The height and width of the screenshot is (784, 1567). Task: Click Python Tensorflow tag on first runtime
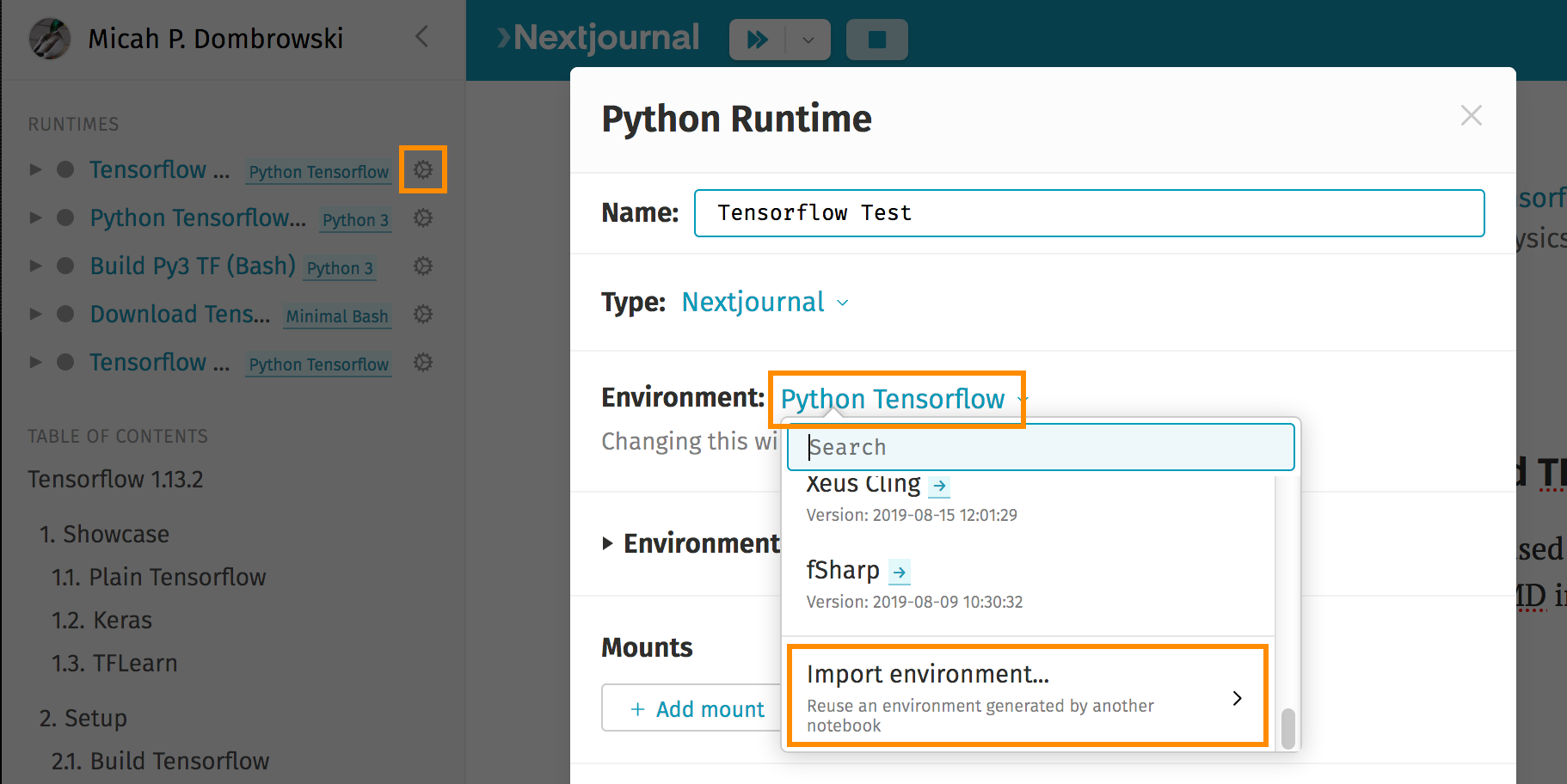pyautogui.click(x=319, y=172)
